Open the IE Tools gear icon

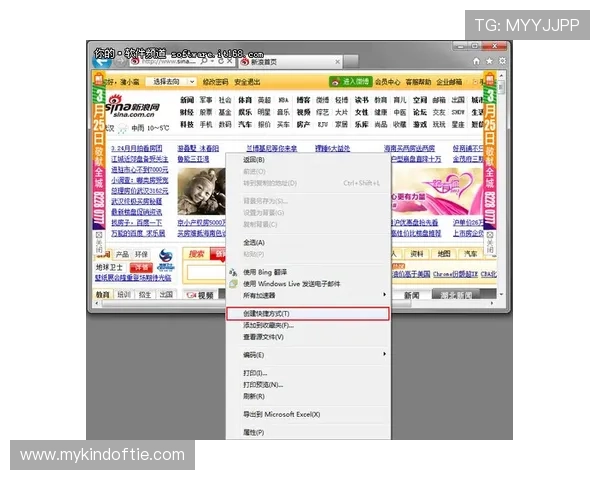(502, 61)
